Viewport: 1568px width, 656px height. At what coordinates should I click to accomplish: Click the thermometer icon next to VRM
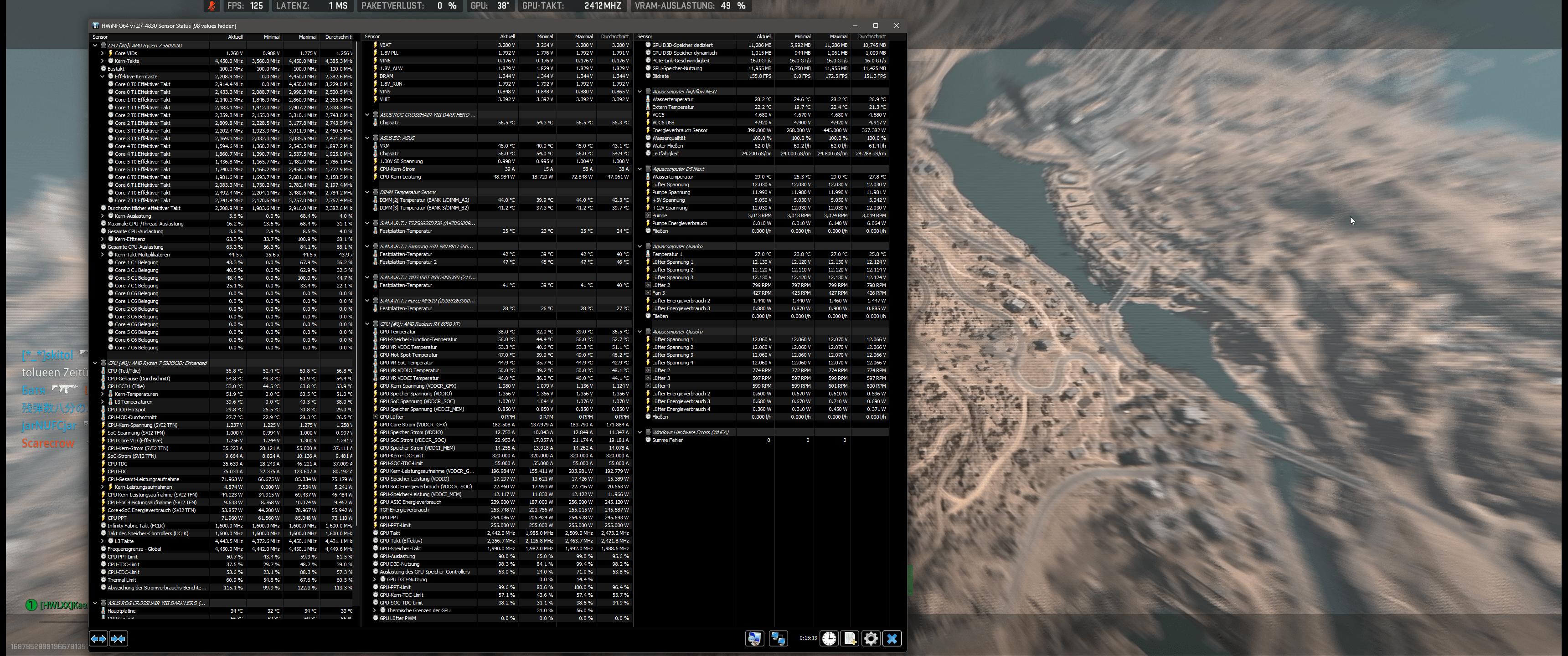[375, 146]
